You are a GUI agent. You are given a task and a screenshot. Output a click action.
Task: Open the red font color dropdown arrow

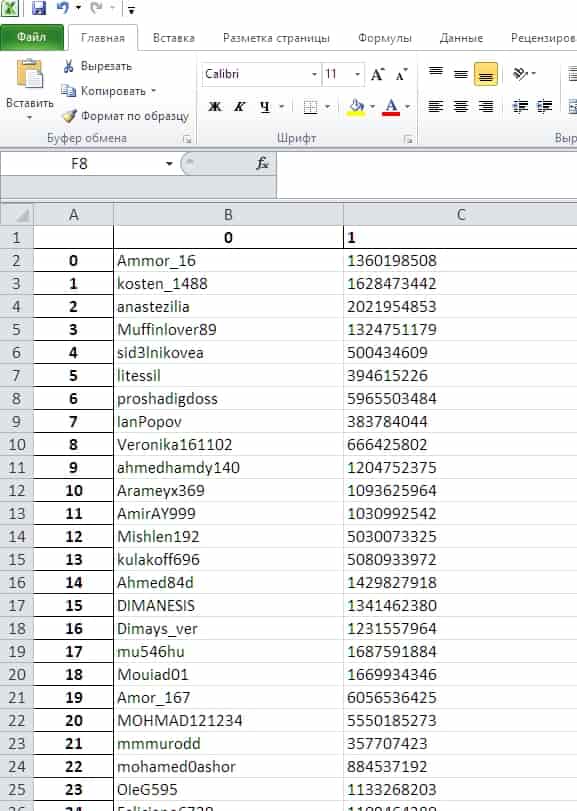tap(408, 107)
